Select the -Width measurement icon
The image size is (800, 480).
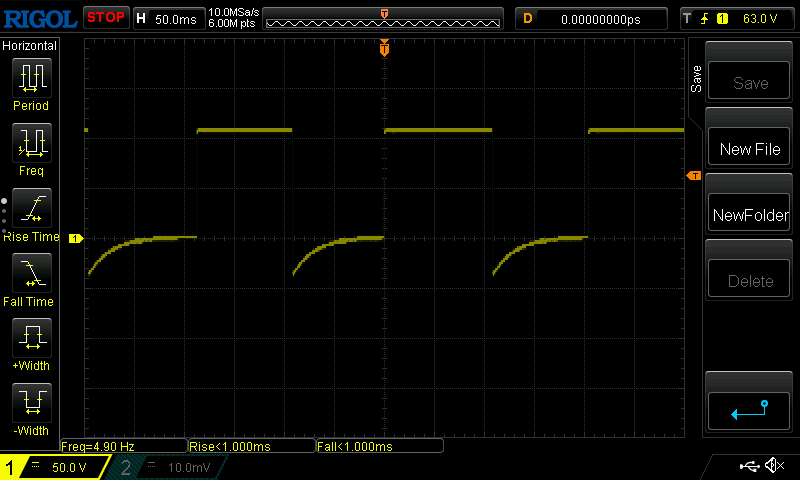tap(32, 402)
